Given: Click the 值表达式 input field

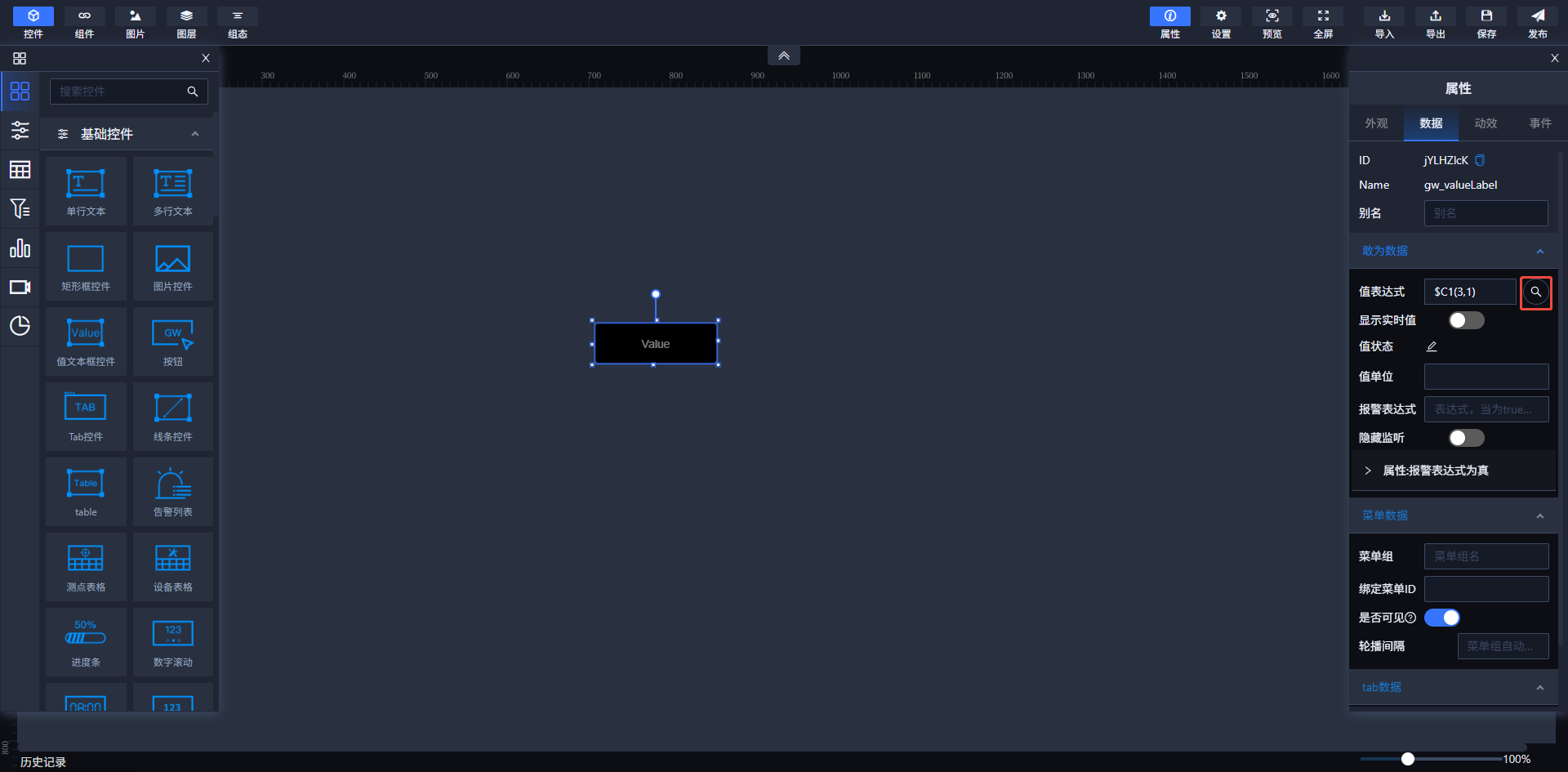Looking at the screenshot, I should pyautogui.click(x=1470, y=292).
